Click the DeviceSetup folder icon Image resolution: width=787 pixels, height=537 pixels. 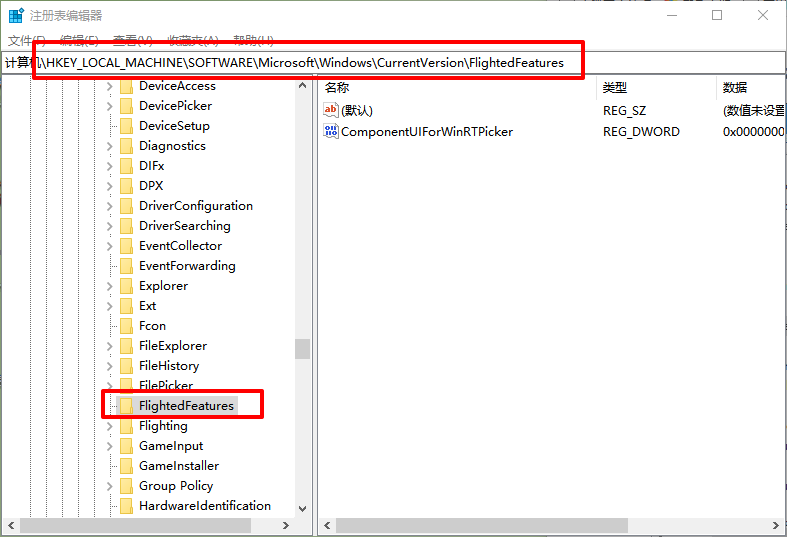(126, 126)
